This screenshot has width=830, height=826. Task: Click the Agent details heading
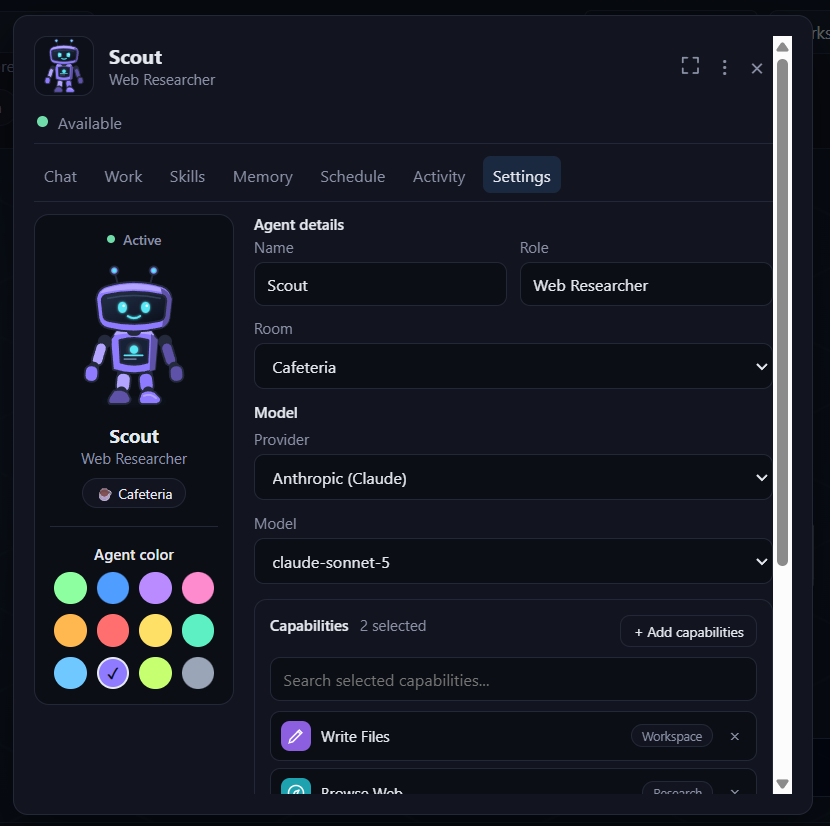point(299,225)
